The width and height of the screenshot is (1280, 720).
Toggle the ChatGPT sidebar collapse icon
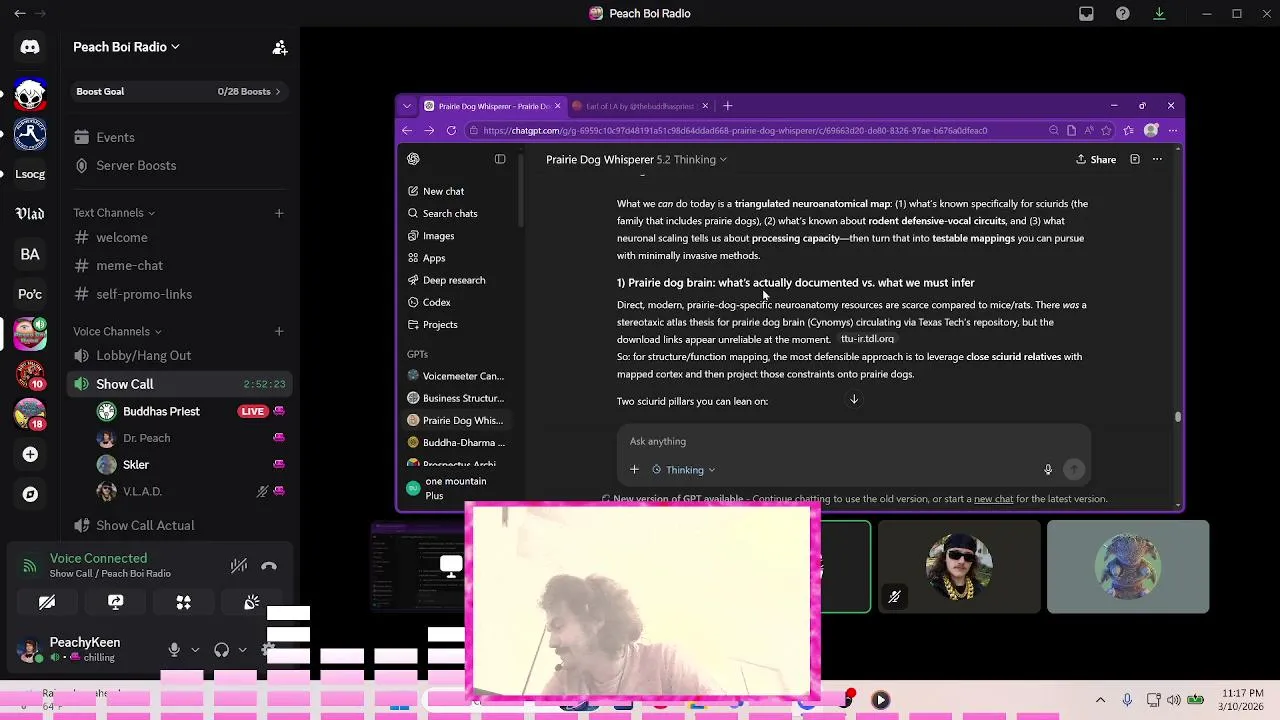[500, 159]
